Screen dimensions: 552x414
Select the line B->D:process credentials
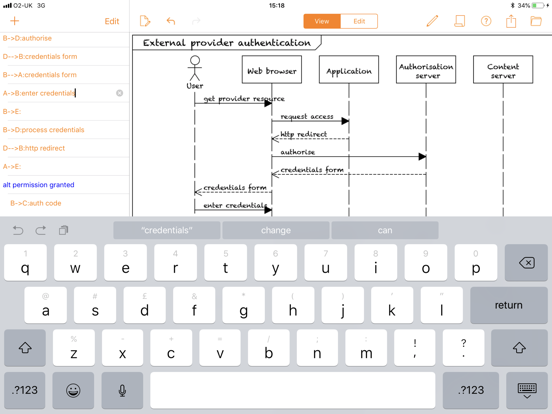pos(65,130)
